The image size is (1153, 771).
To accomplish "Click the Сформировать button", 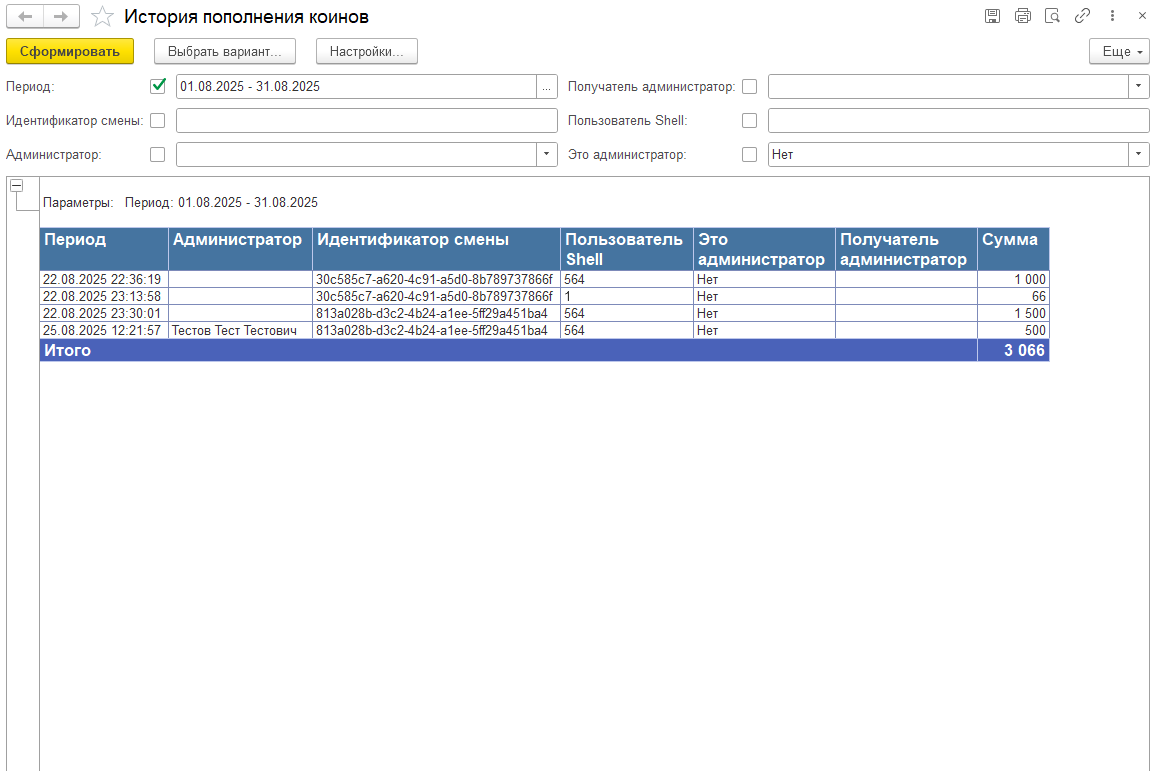I will pos(70,52).
